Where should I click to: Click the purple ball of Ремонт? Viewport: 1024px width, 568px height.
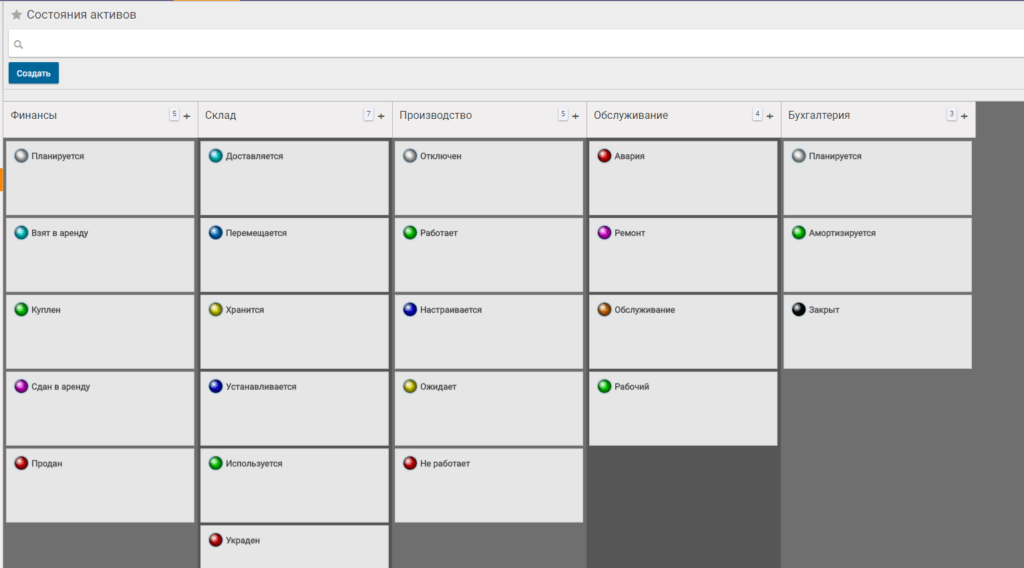(x=605, y=232)
